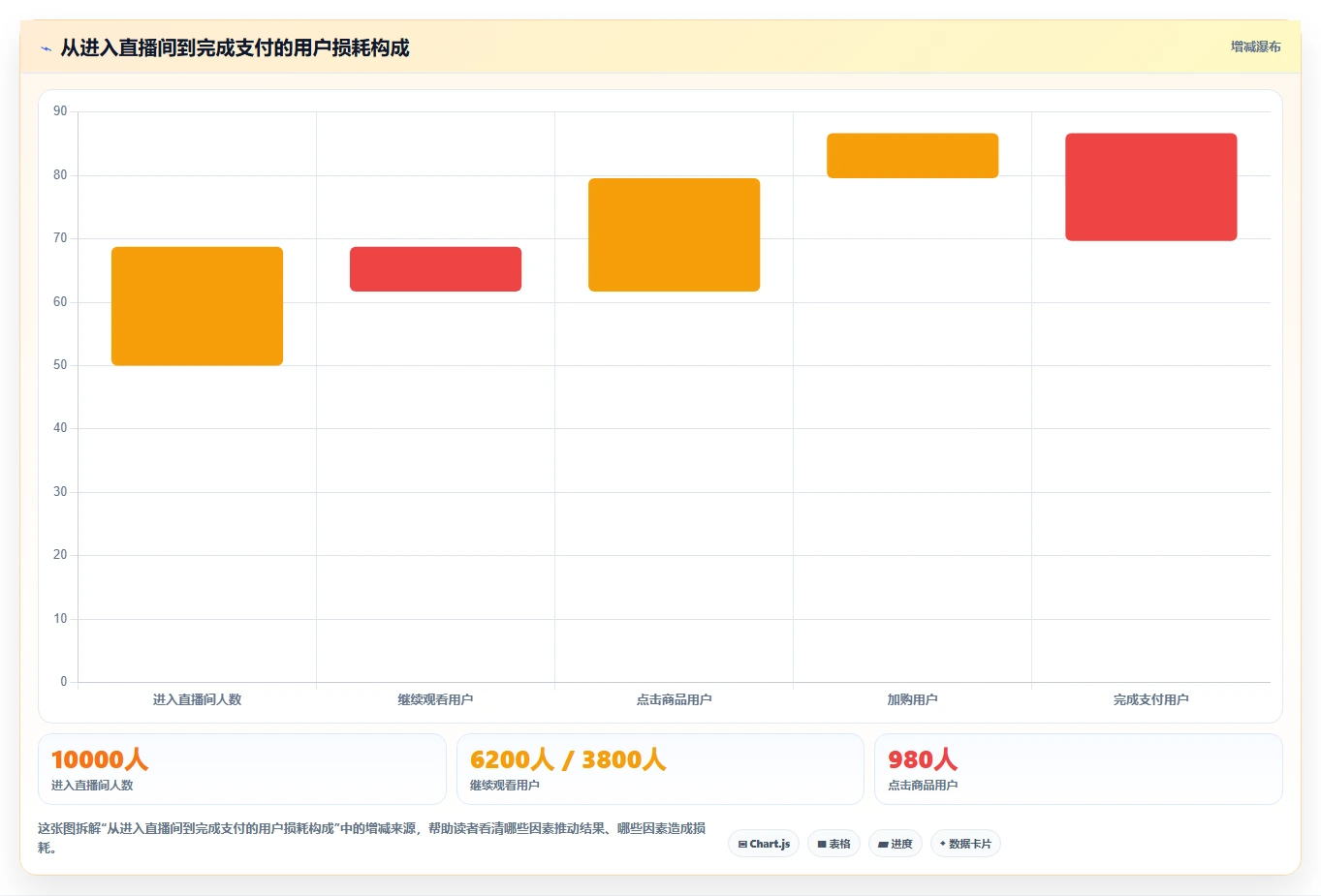Click the orange bar for 加购用户

912,156
